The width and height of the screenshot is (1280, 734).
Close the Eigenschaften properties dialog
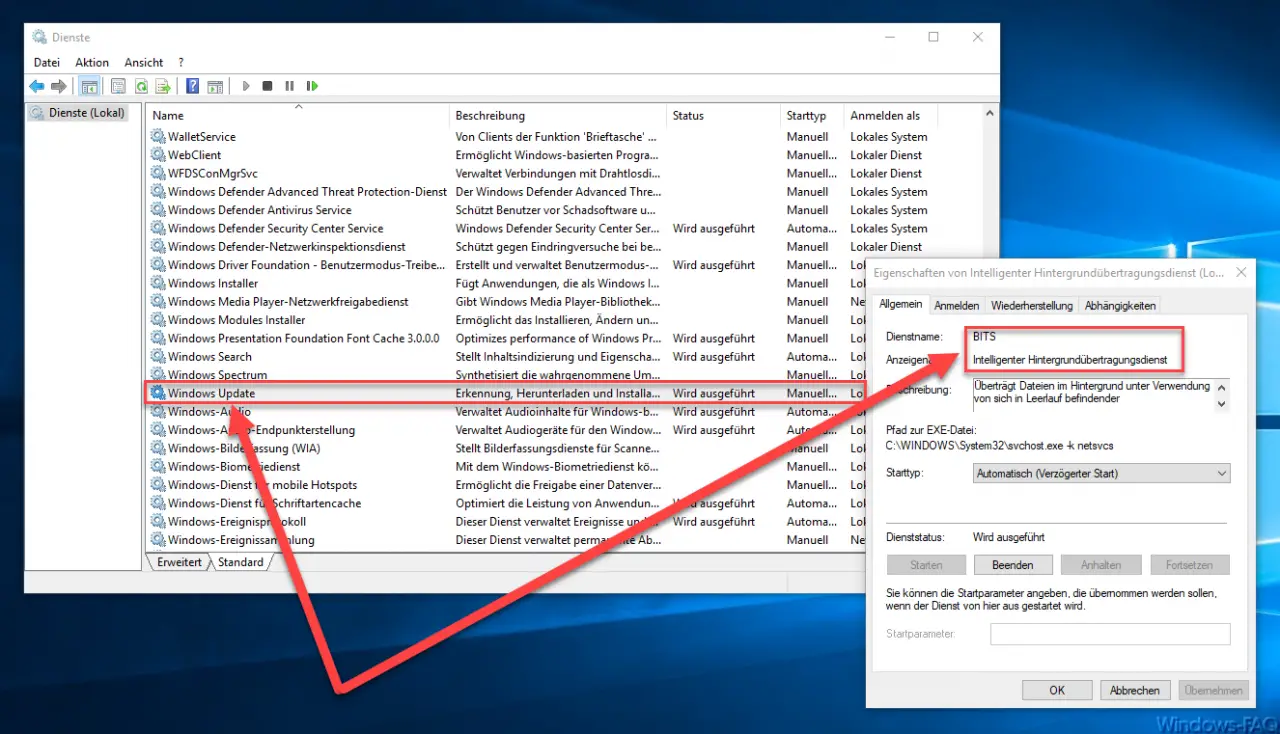1240,272
